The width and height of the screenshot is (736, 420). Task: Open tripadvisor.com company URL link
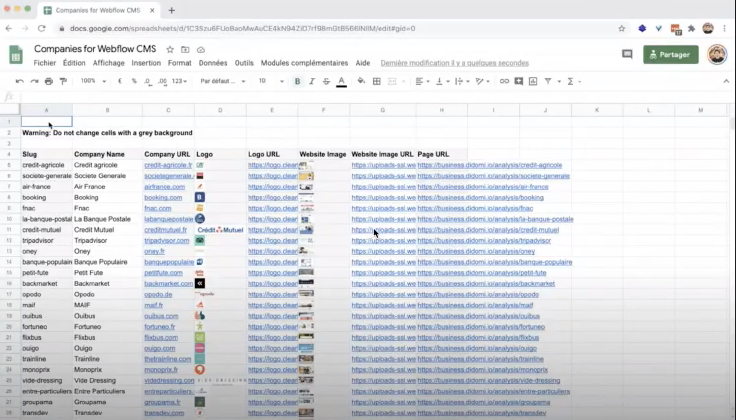click(x=167, y=241)
